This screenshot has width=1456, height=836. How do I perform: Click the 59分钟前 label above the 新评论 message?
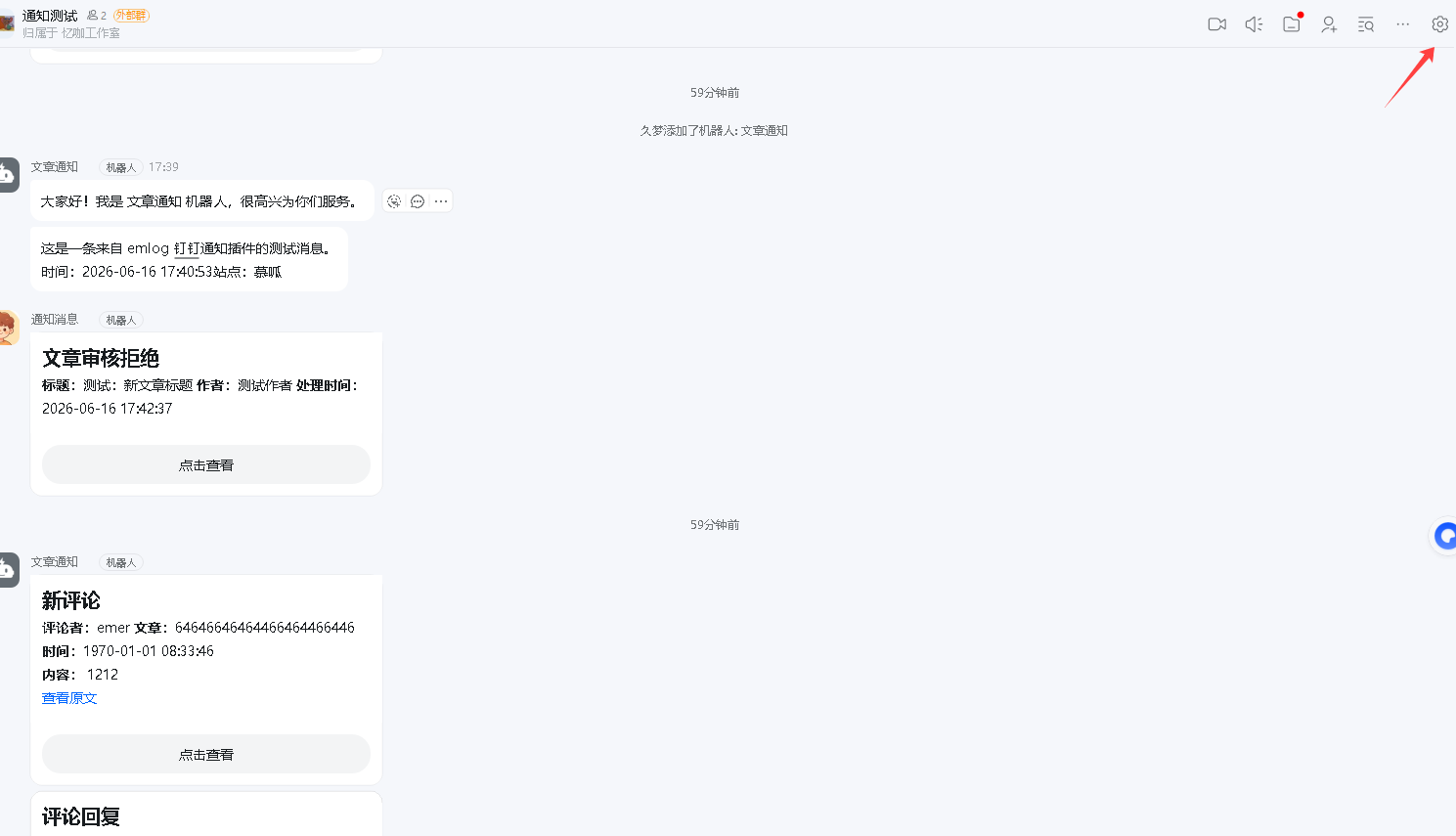tap(715, 525)
